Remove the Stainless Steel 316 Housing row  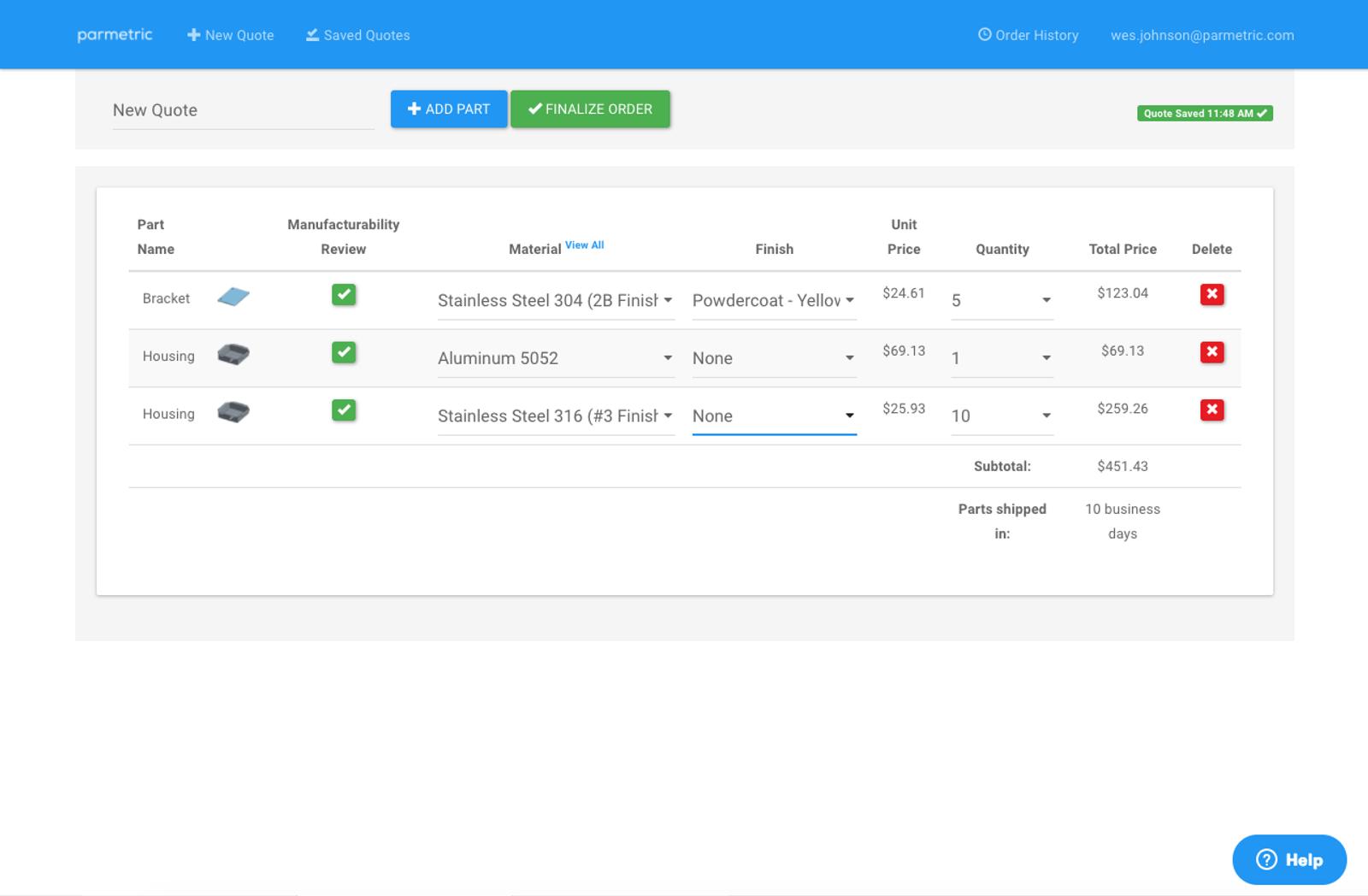(x=1212, y=410)
